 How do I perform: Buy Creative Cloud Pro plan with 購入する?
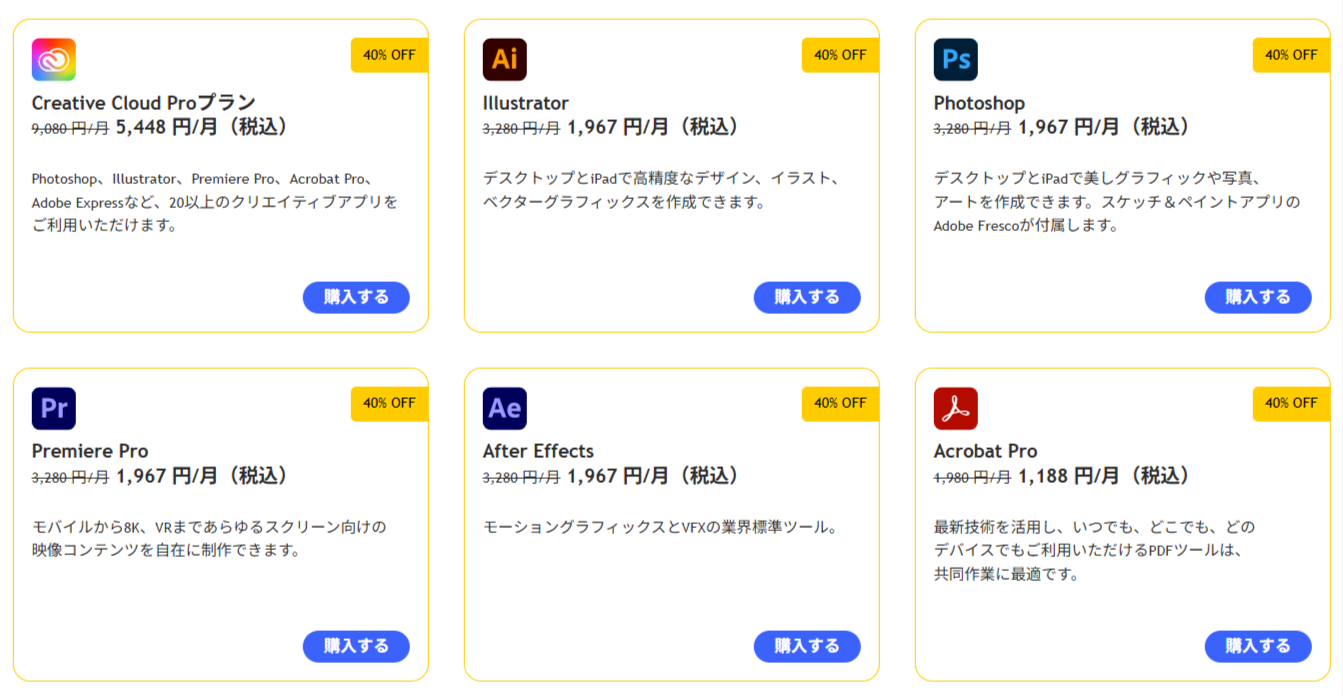tap(356, 297)
